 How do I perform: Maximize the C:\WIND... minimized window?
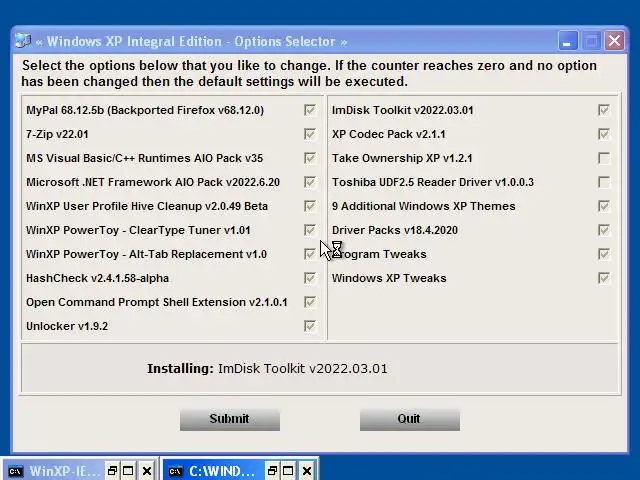pyautogui.click(x=288, y=471)
